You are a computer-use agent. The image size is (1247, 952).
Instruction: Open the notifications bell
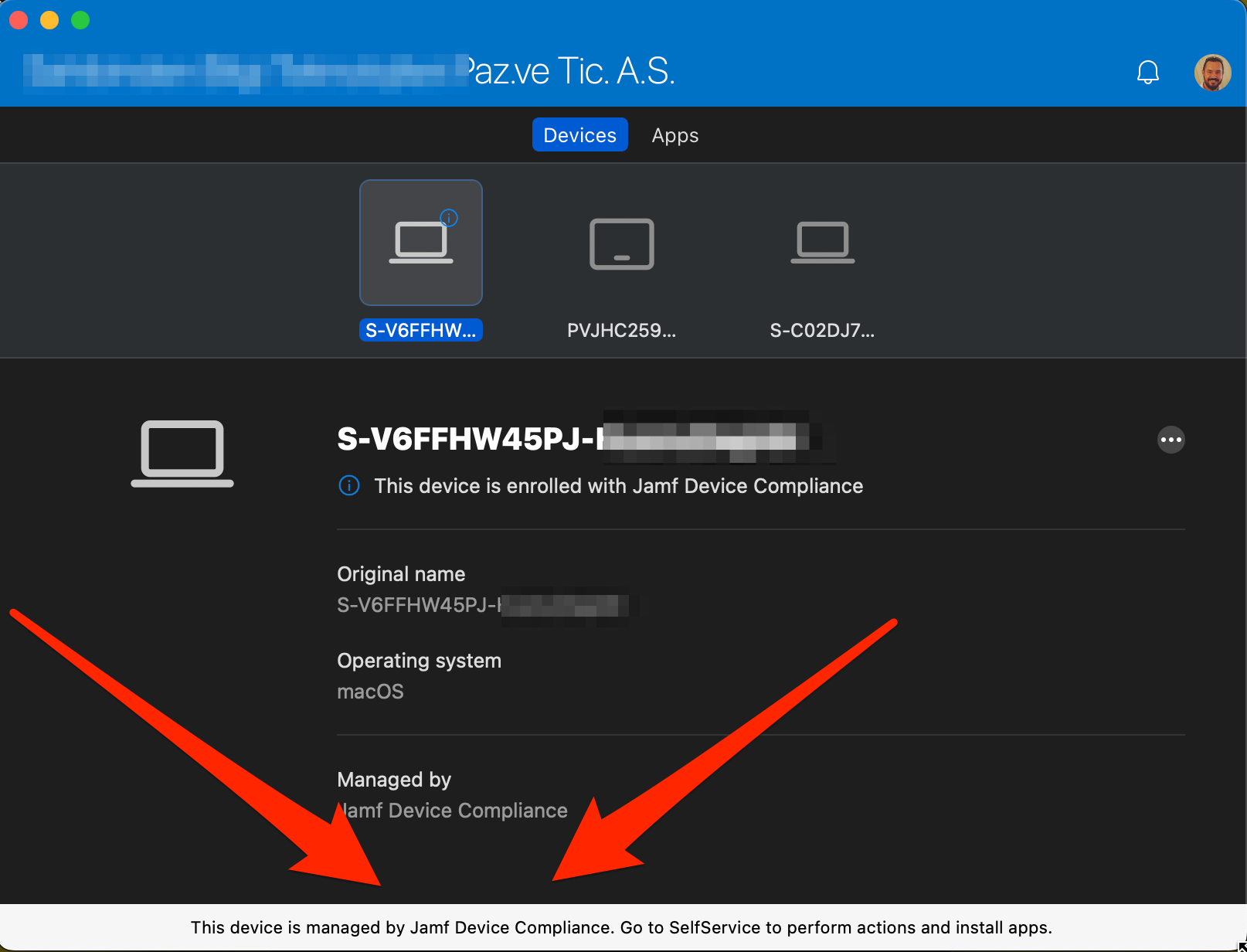point(1148,73)
